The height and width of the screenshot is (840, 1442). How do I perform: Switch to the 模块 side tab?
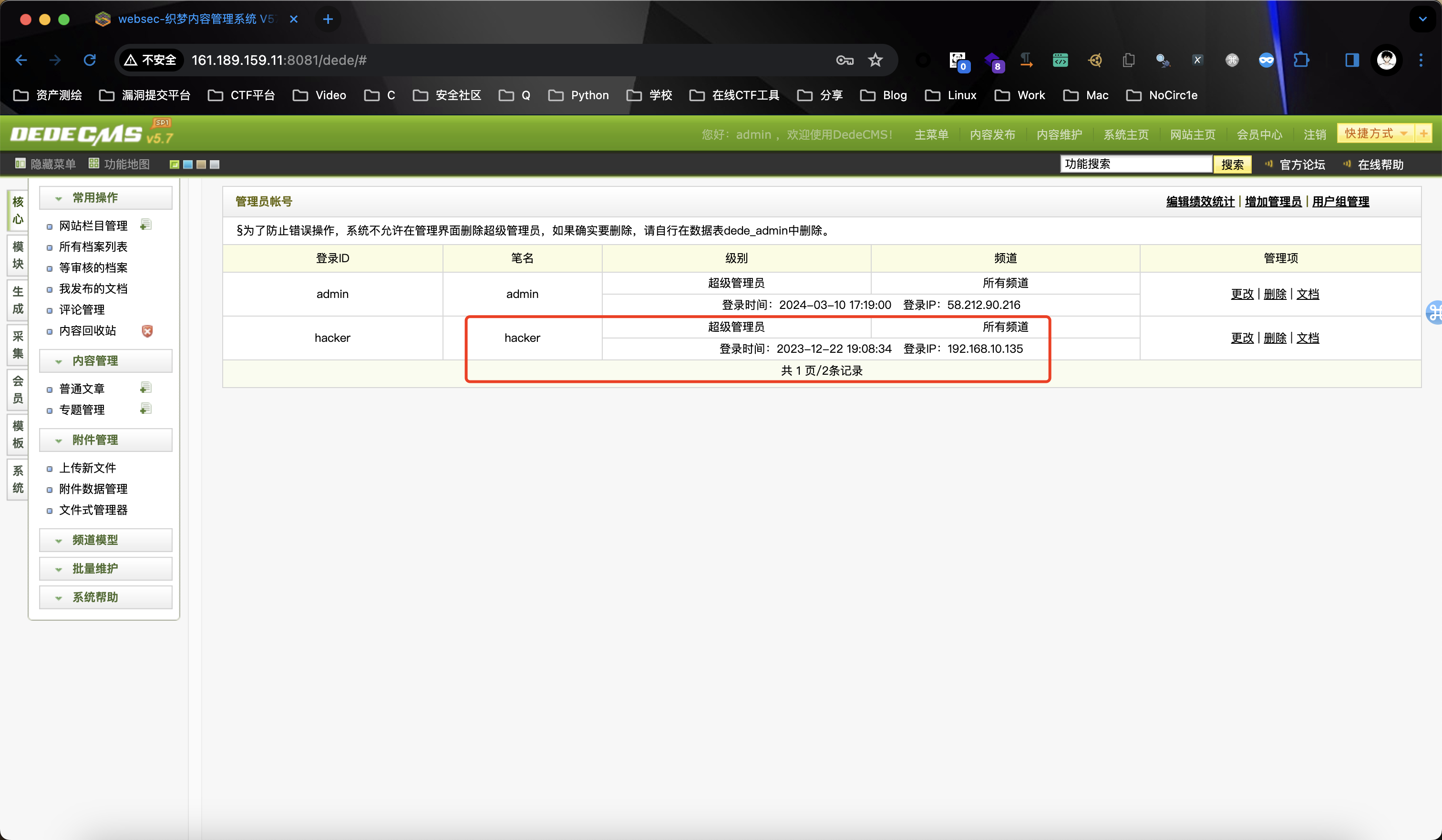[18, 255]
